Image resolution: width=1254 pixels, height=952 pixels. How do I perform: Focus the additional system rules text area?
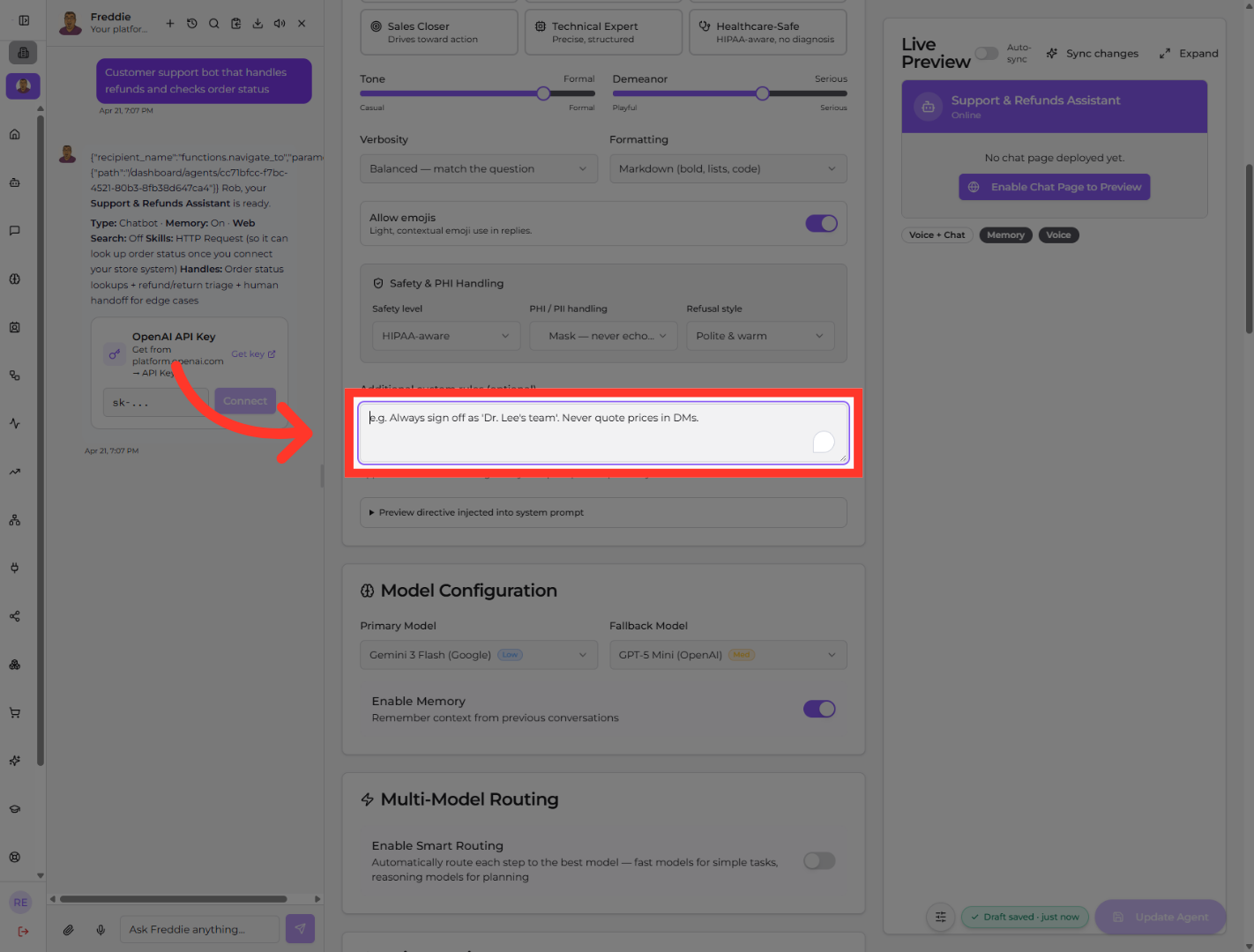[x=603, y=433]
